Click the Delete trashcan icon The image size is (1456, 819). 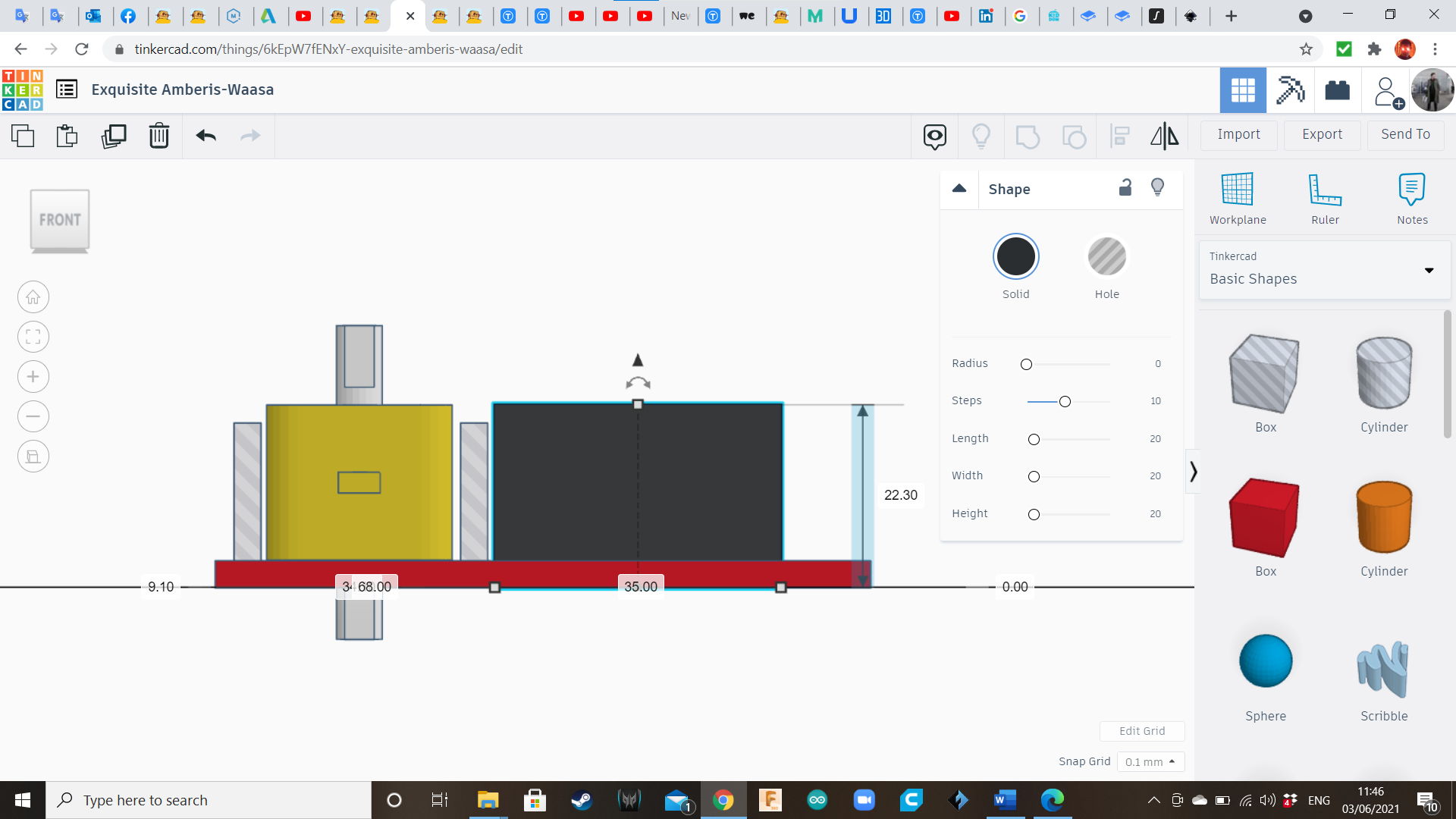click(x=159, y=136)
